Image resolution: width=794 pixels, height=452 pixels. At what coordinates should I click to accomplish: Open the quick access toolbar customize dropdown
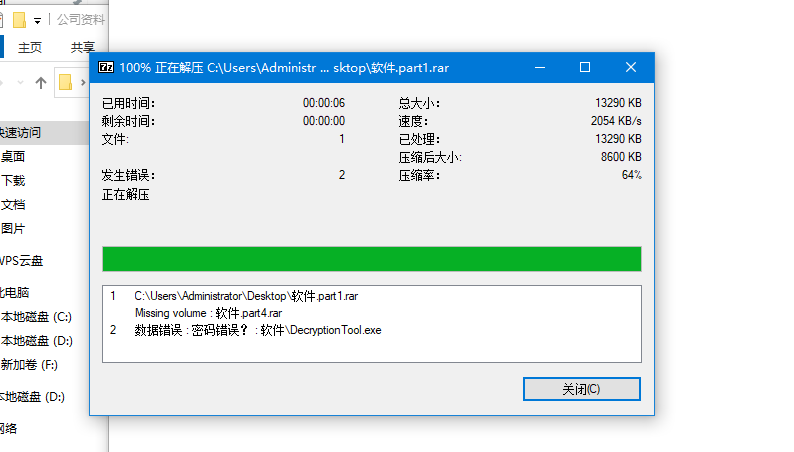coord(37,20)
